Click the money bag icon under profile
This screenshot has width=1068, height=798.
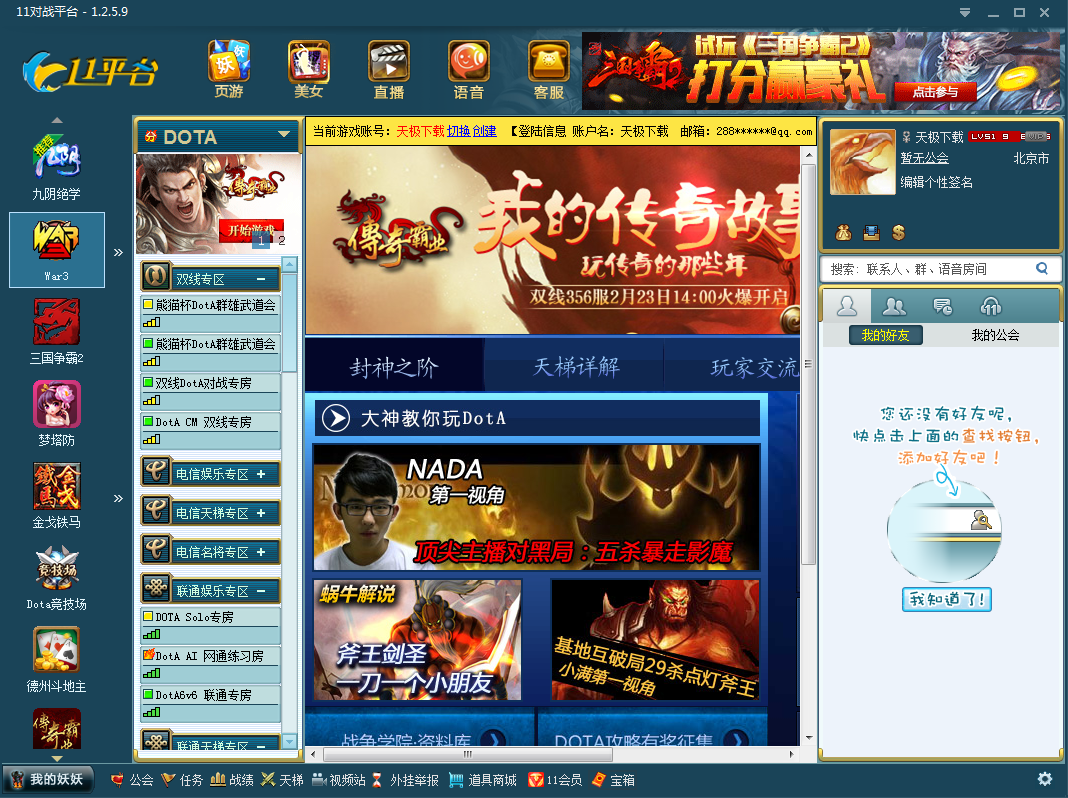pyautogui.click(x=843, y=233)
